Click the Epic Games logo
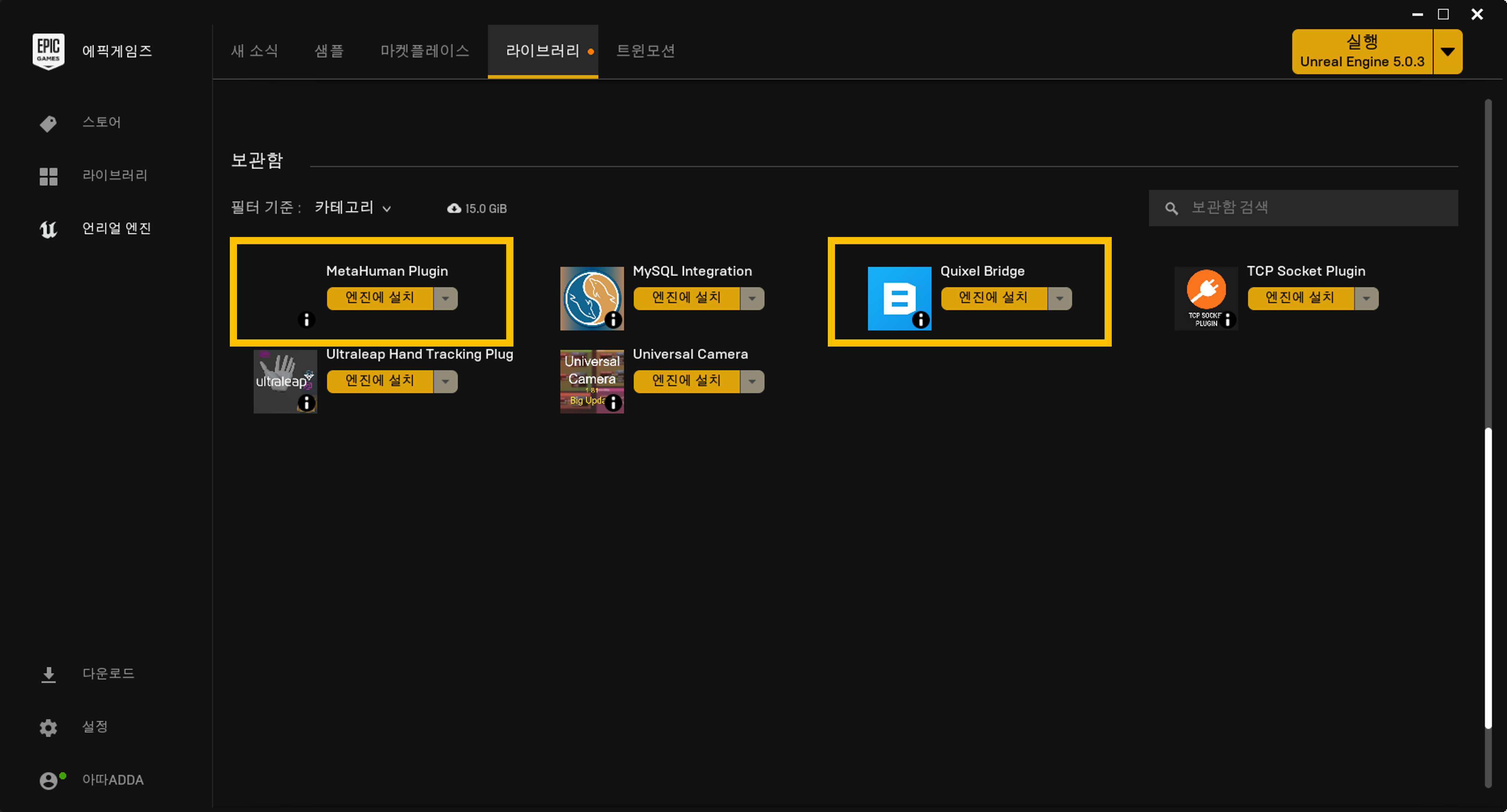This screenshot has width=1507, height=812. 48,51
